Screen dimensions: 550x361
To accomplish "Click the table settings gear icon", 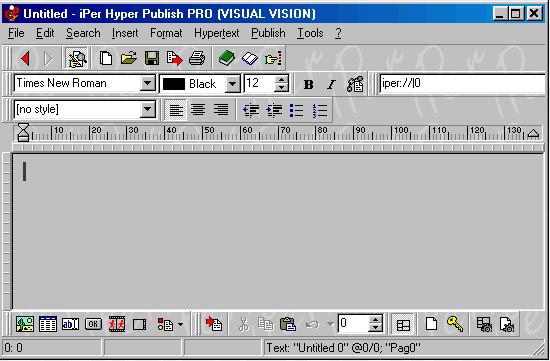I will (x=484, y=324).
